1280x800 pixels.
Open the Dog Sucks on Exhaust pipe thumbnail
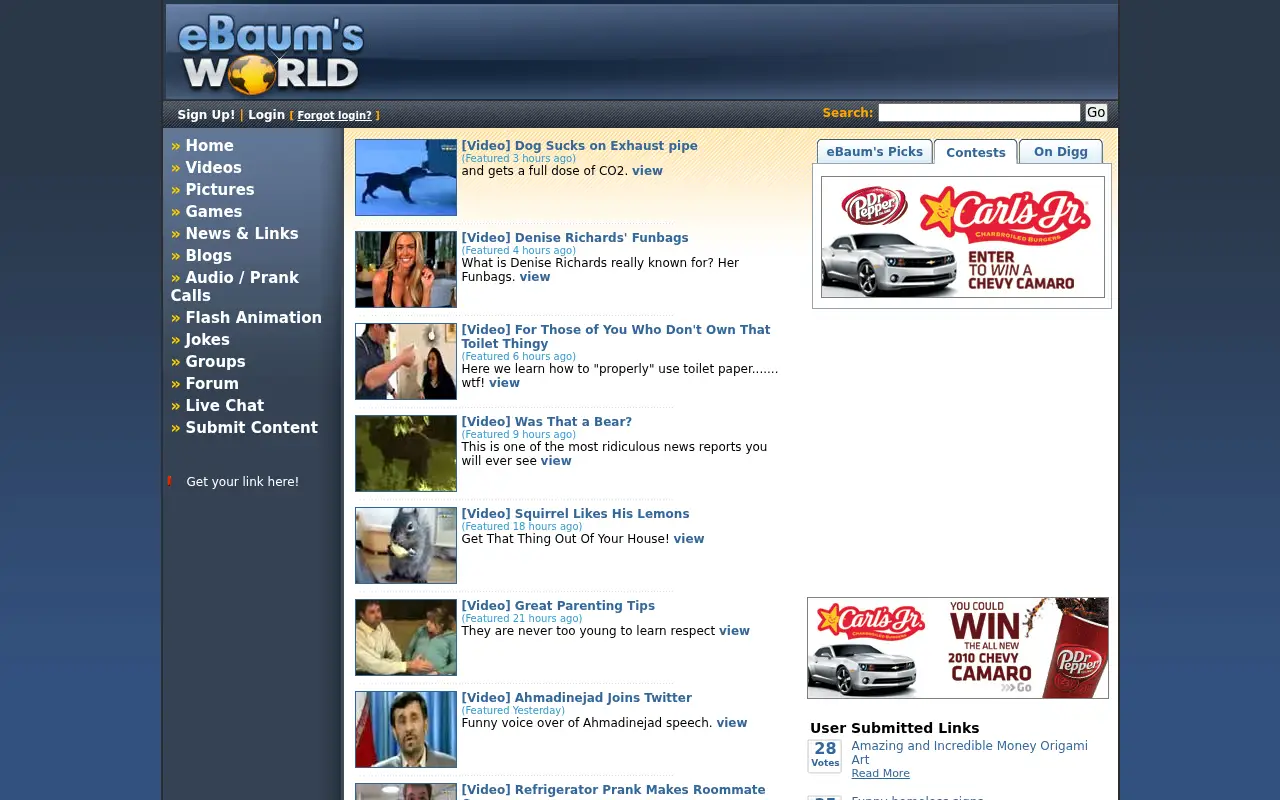pyautogui.click(x=406, y=177)
